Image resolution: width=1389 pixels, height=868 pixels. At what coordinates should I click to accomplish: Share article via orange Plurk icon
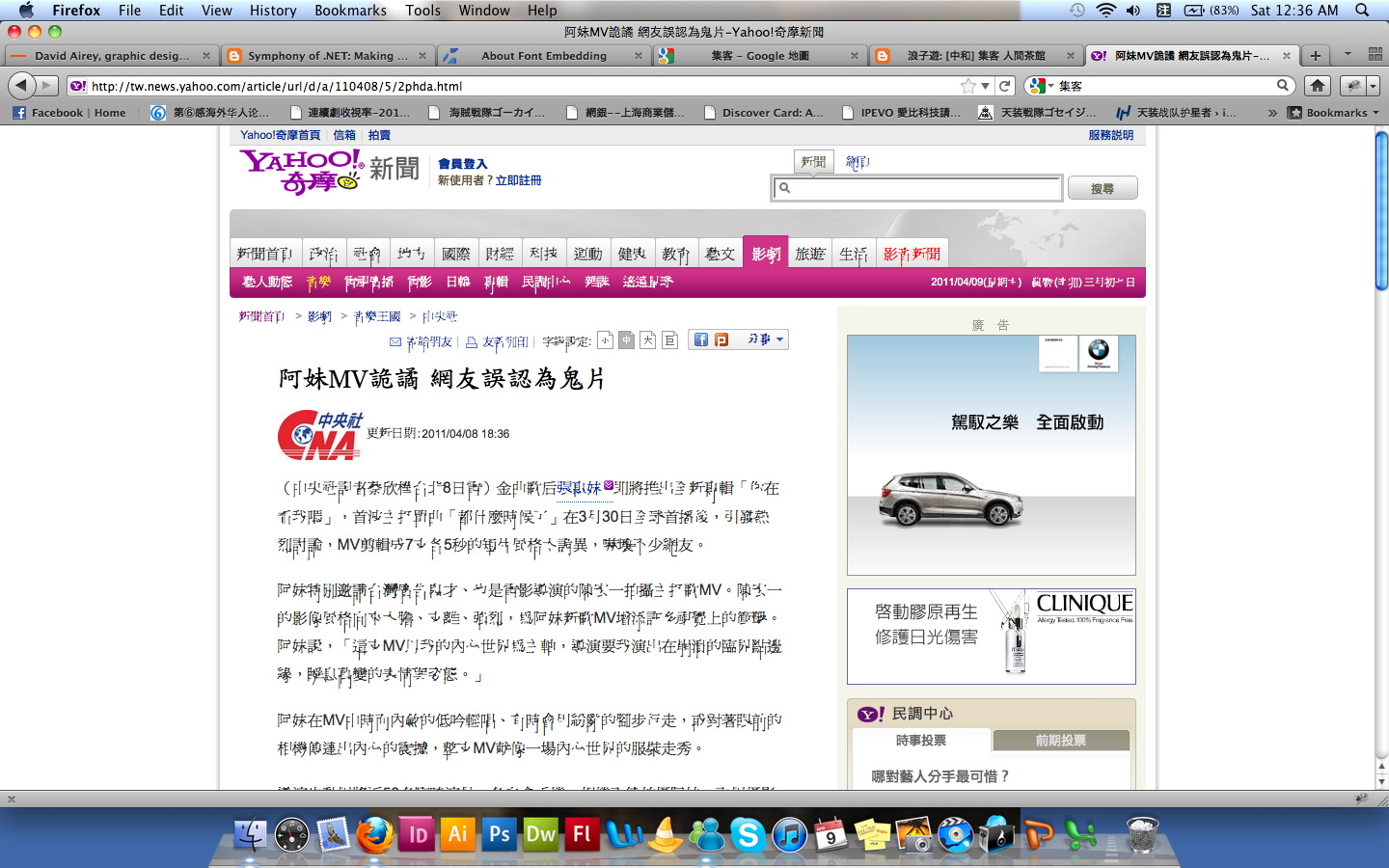click(x=722, y=339)
